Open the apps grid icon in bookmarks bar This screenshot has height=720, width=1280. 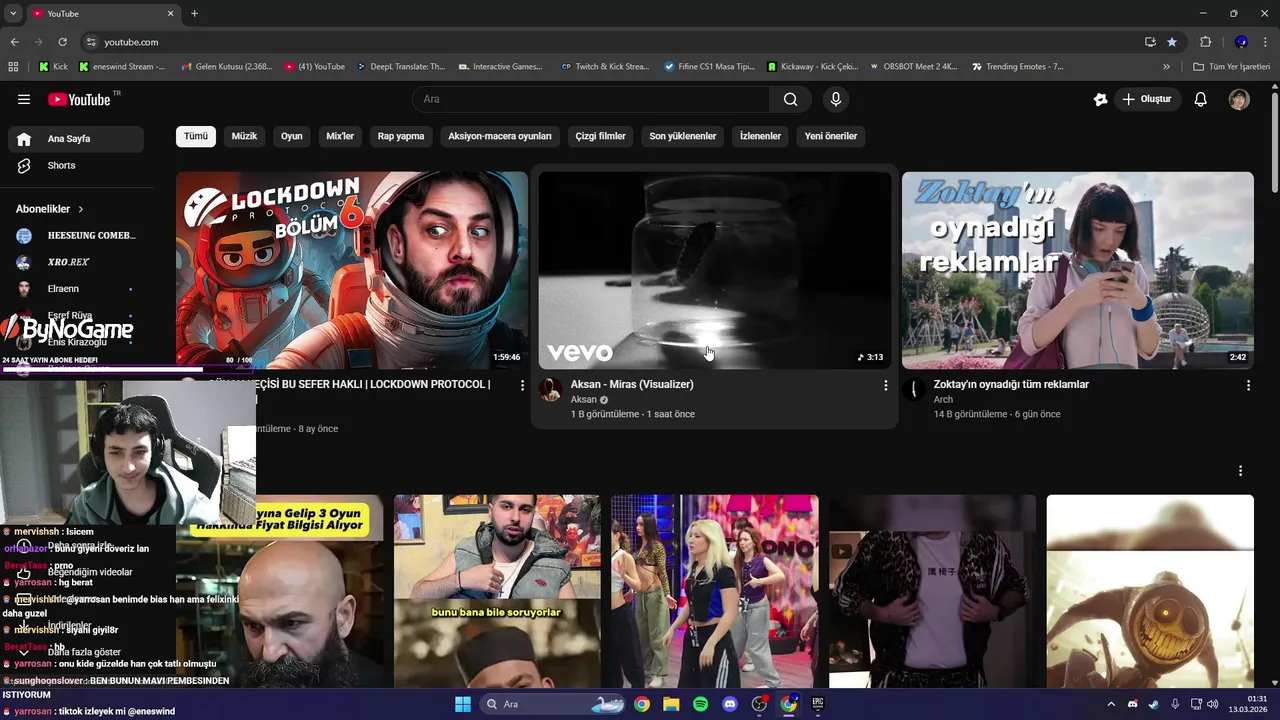13,67
